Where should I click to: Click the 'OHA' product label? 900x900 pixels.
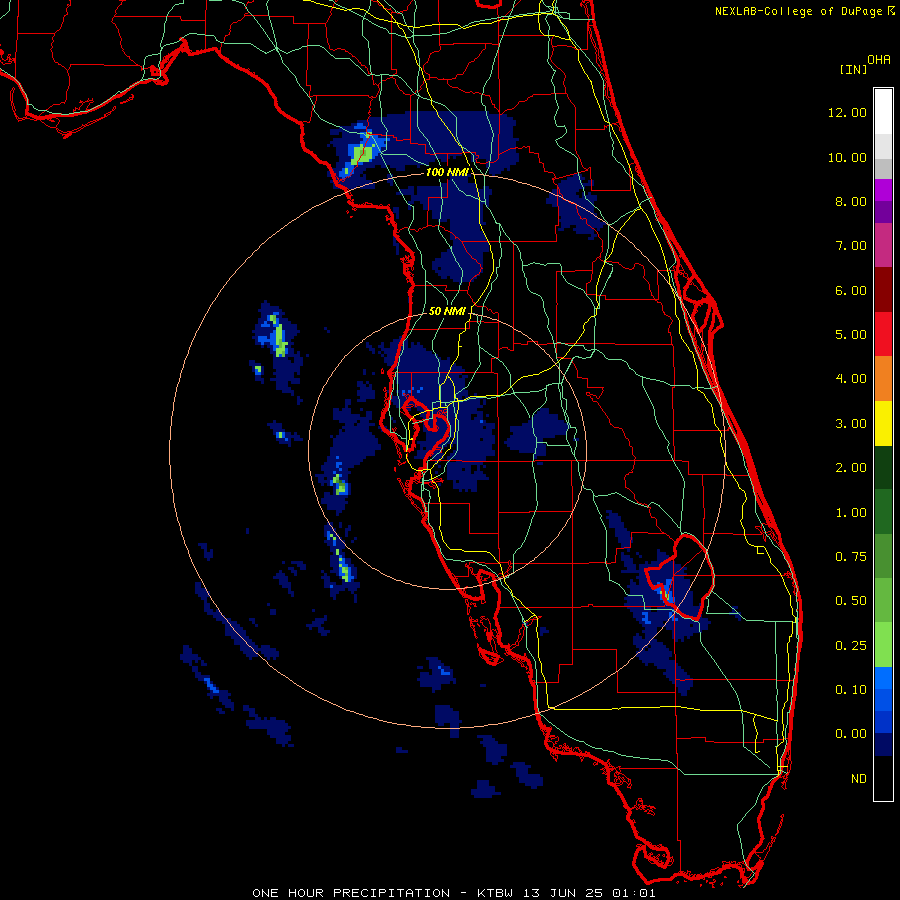(x=879, y=60)
